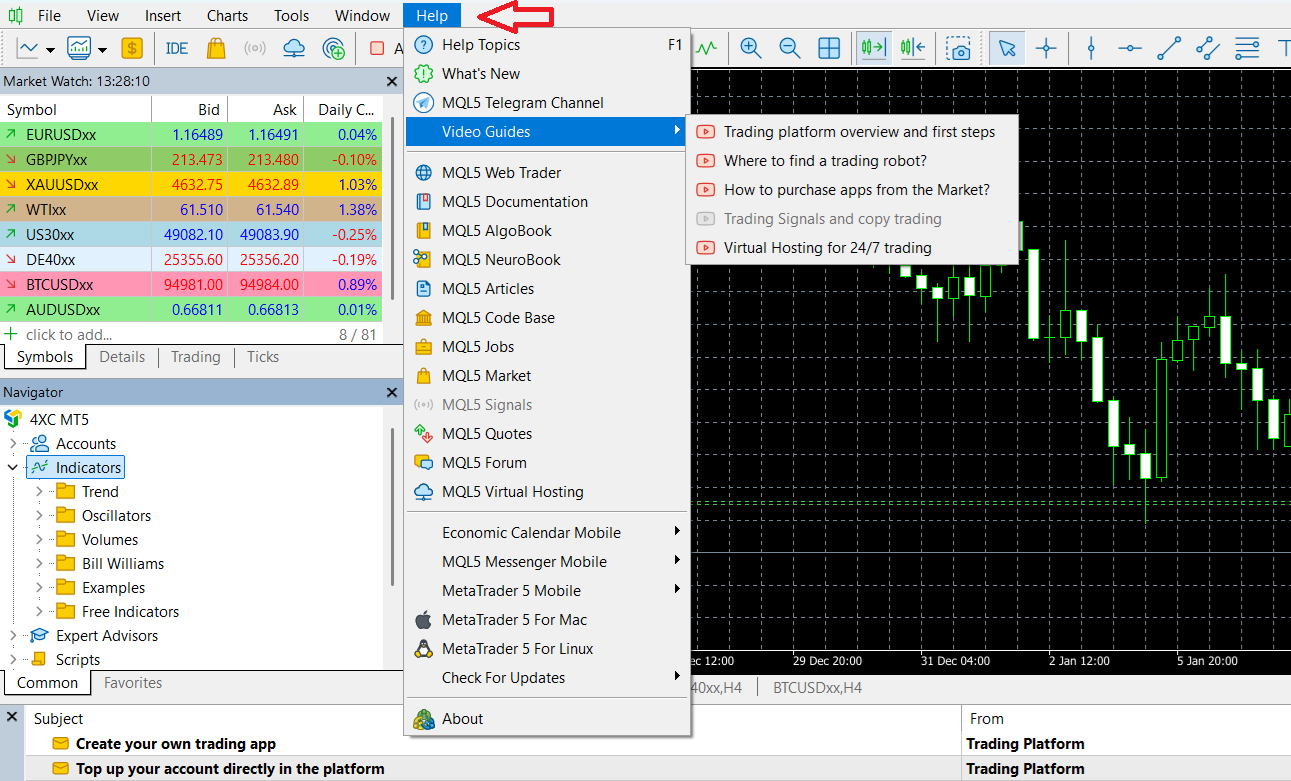Screen dimensions: 1291x781
Task: Open the Charts menu
Action: click(x=228, y=15)
